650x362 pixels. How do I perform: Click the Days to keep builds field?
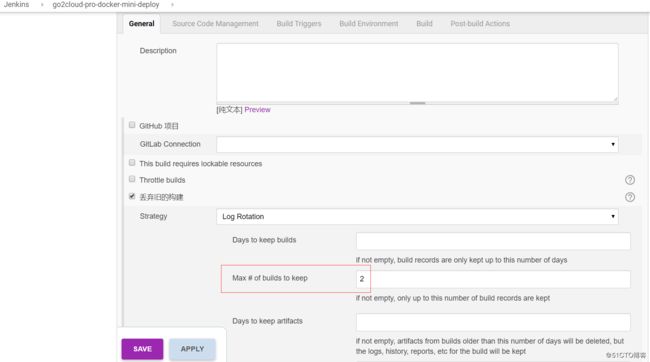(493, 241)
